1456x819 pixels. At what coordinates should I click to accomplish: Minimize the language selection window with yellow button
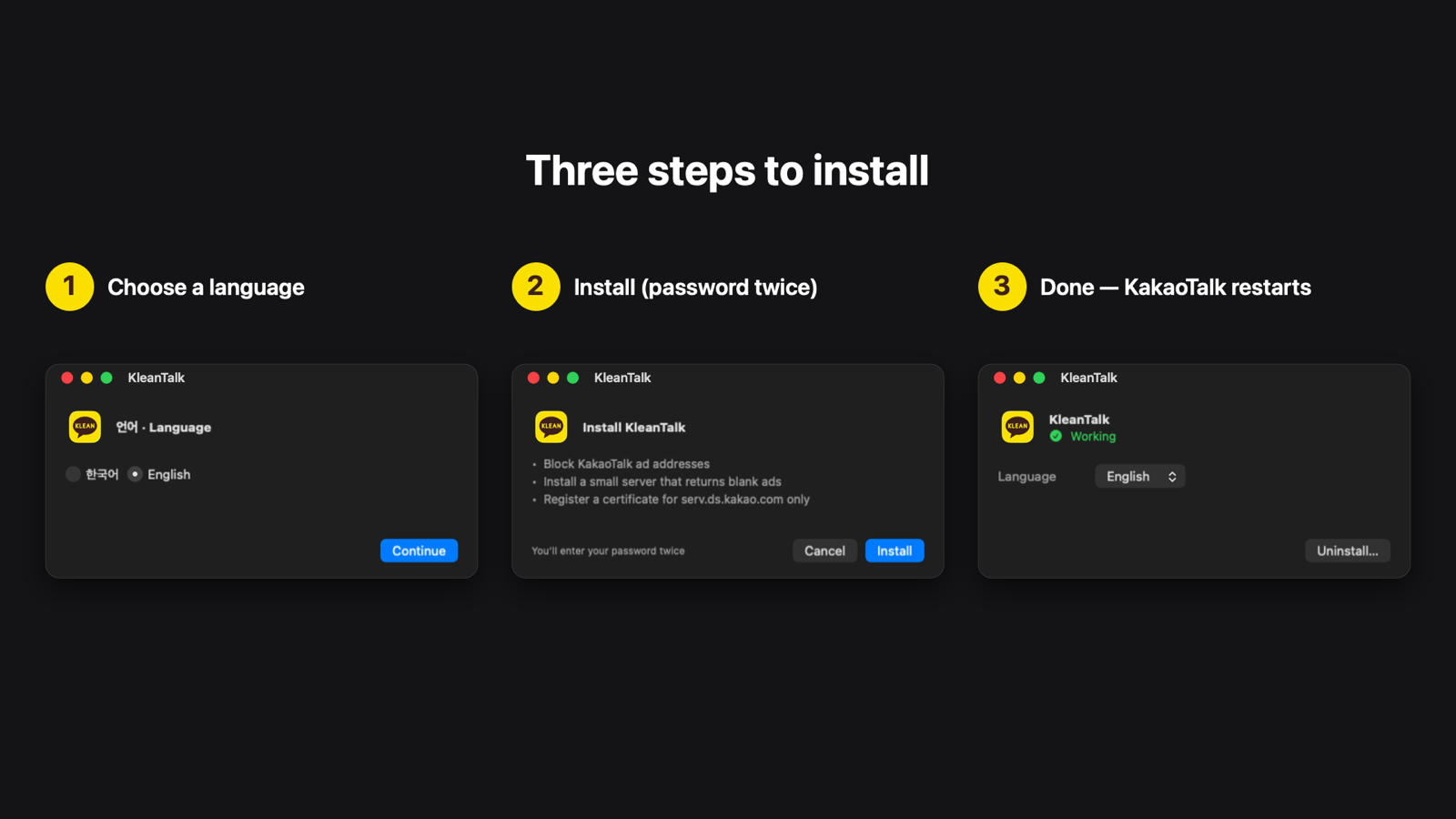pyautogui.click(x=86, y=378)
